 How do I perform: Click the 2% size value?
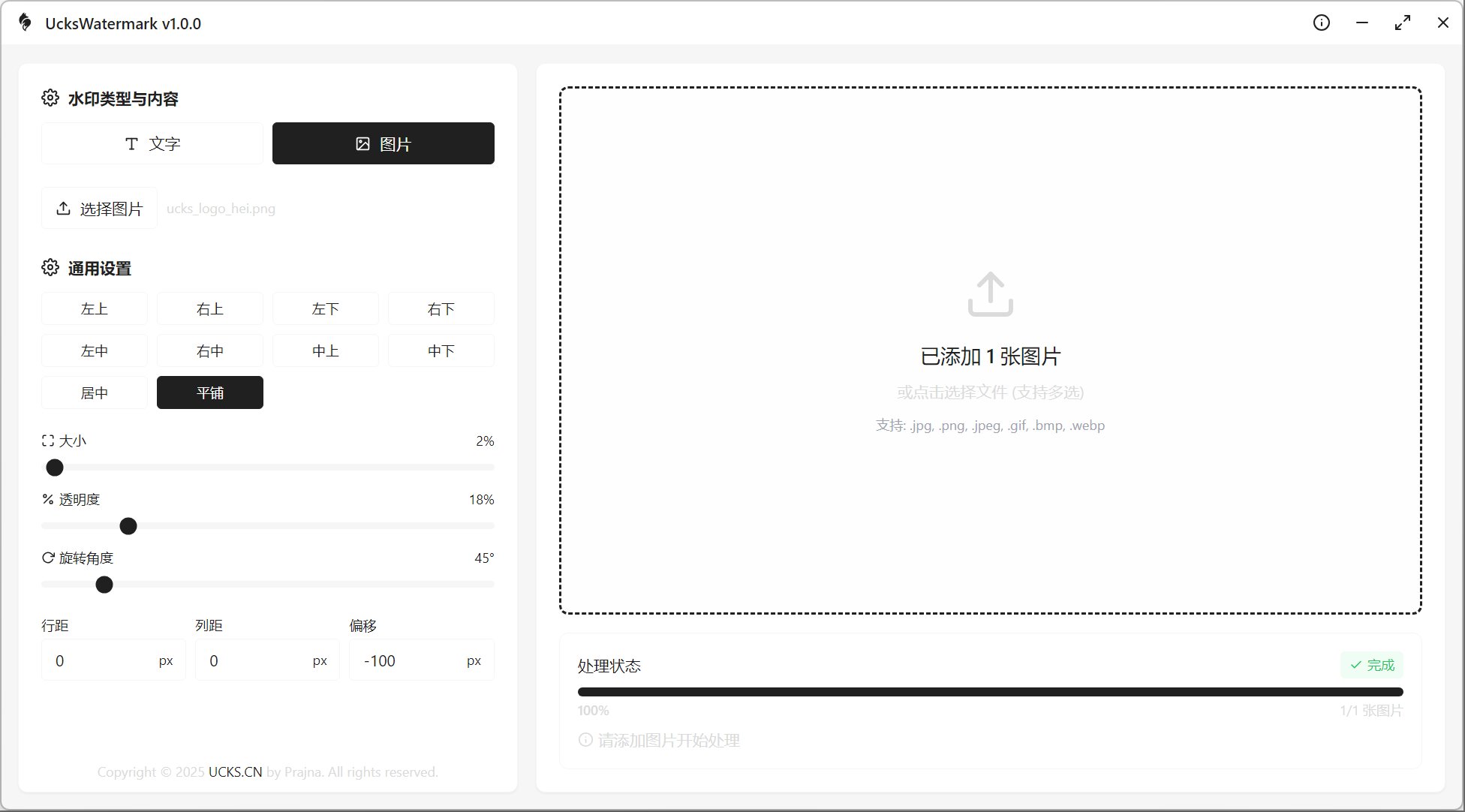click(485, 441)
